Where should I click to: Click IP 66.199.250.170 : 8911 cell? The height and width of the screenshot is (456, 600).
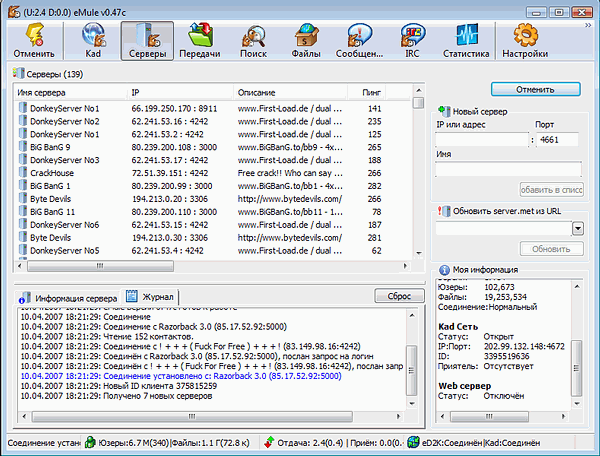(174, 109)
